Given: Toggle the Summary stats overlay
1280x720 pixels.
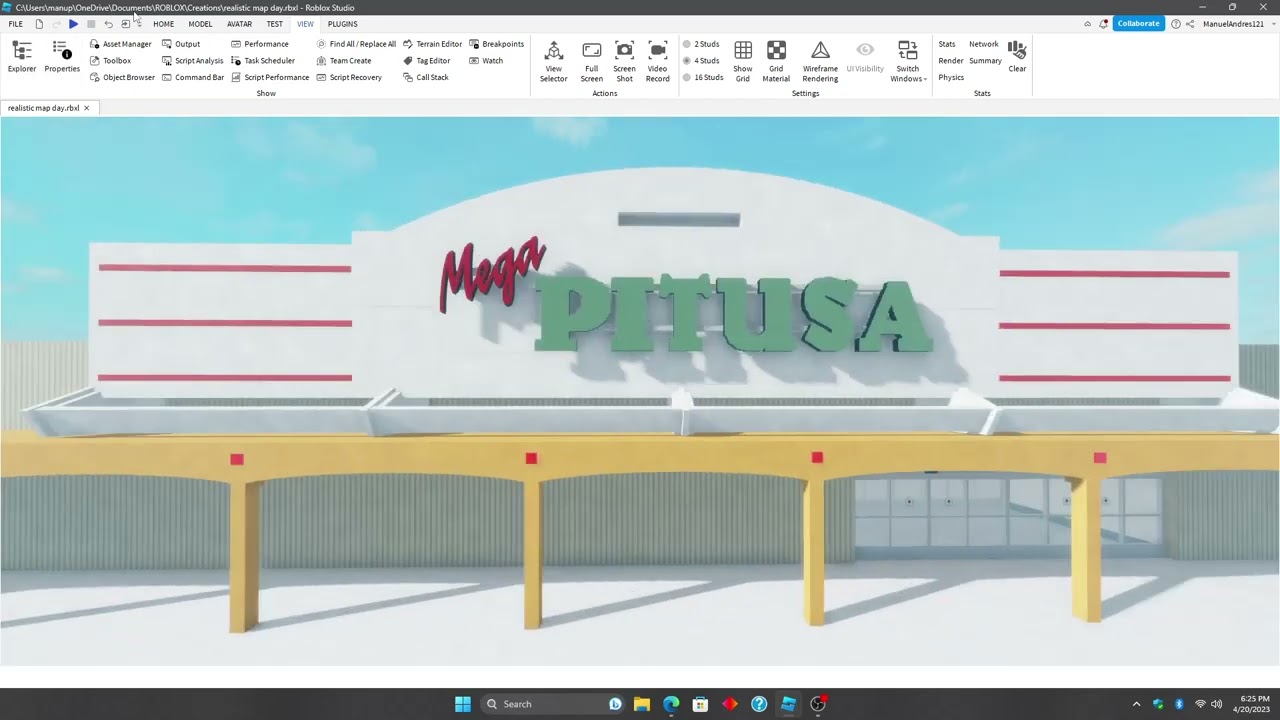Looking at the screenshot, I should [x=985, y=61].
